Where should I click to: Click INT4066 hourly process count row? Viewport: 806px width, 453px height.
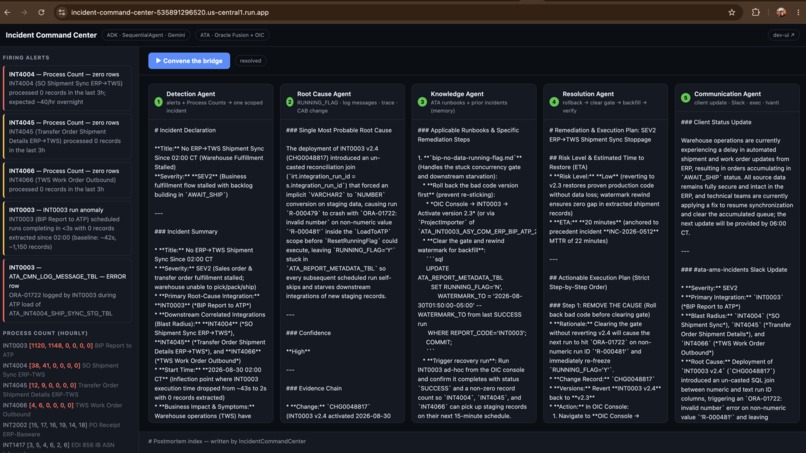click(x=67, y=410)
